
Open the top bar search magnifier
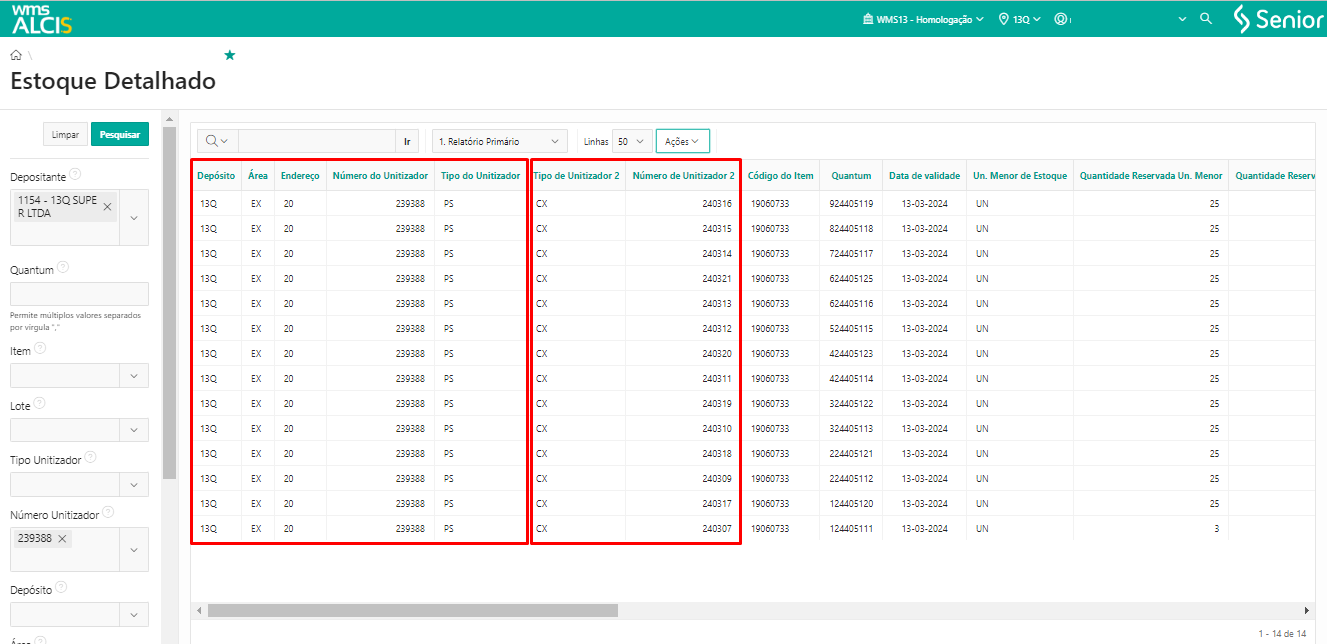[1206, 19]
